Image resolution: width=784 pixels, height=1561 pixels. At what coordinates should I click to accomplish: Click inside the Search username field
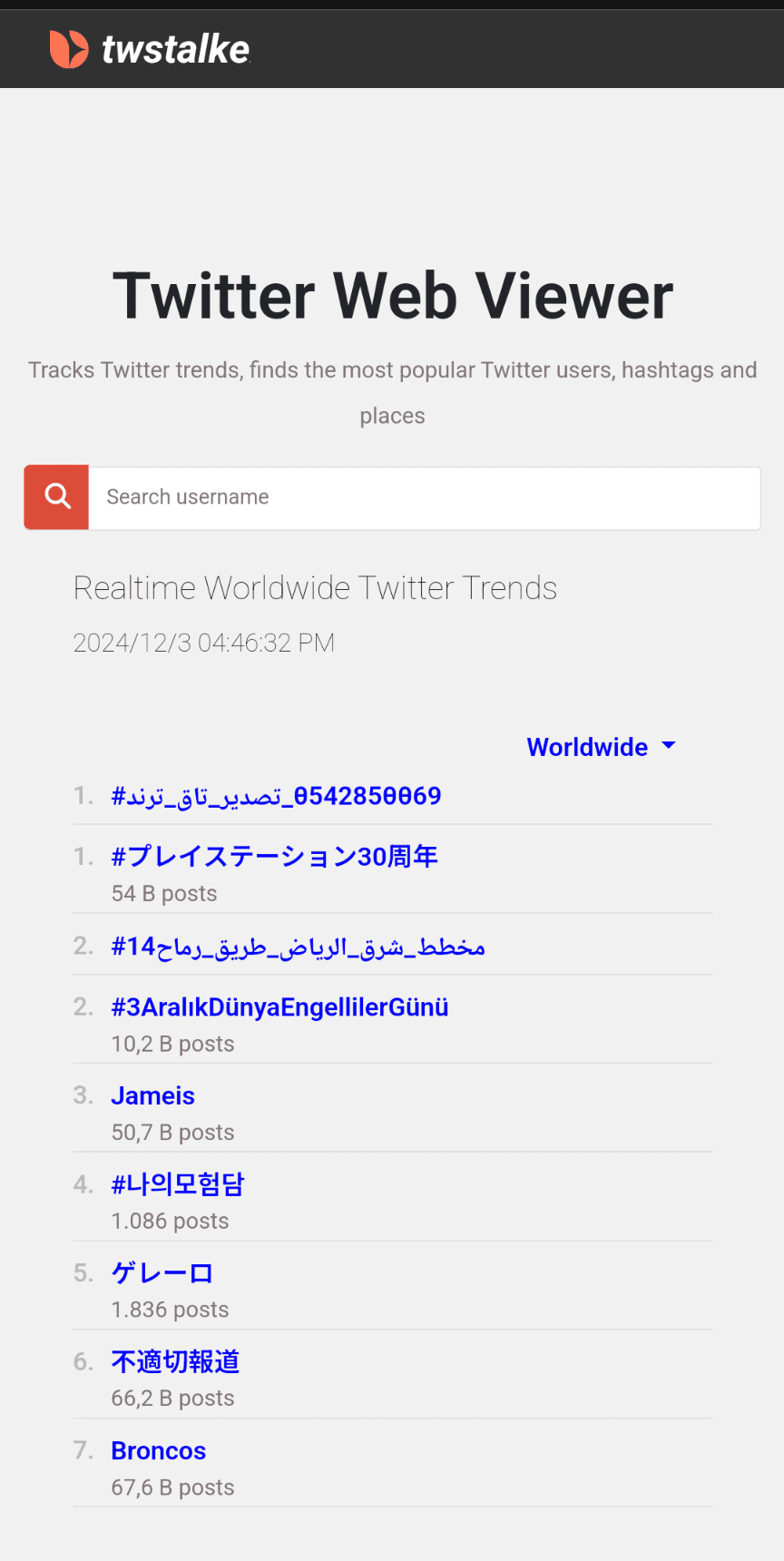point(363,497)
